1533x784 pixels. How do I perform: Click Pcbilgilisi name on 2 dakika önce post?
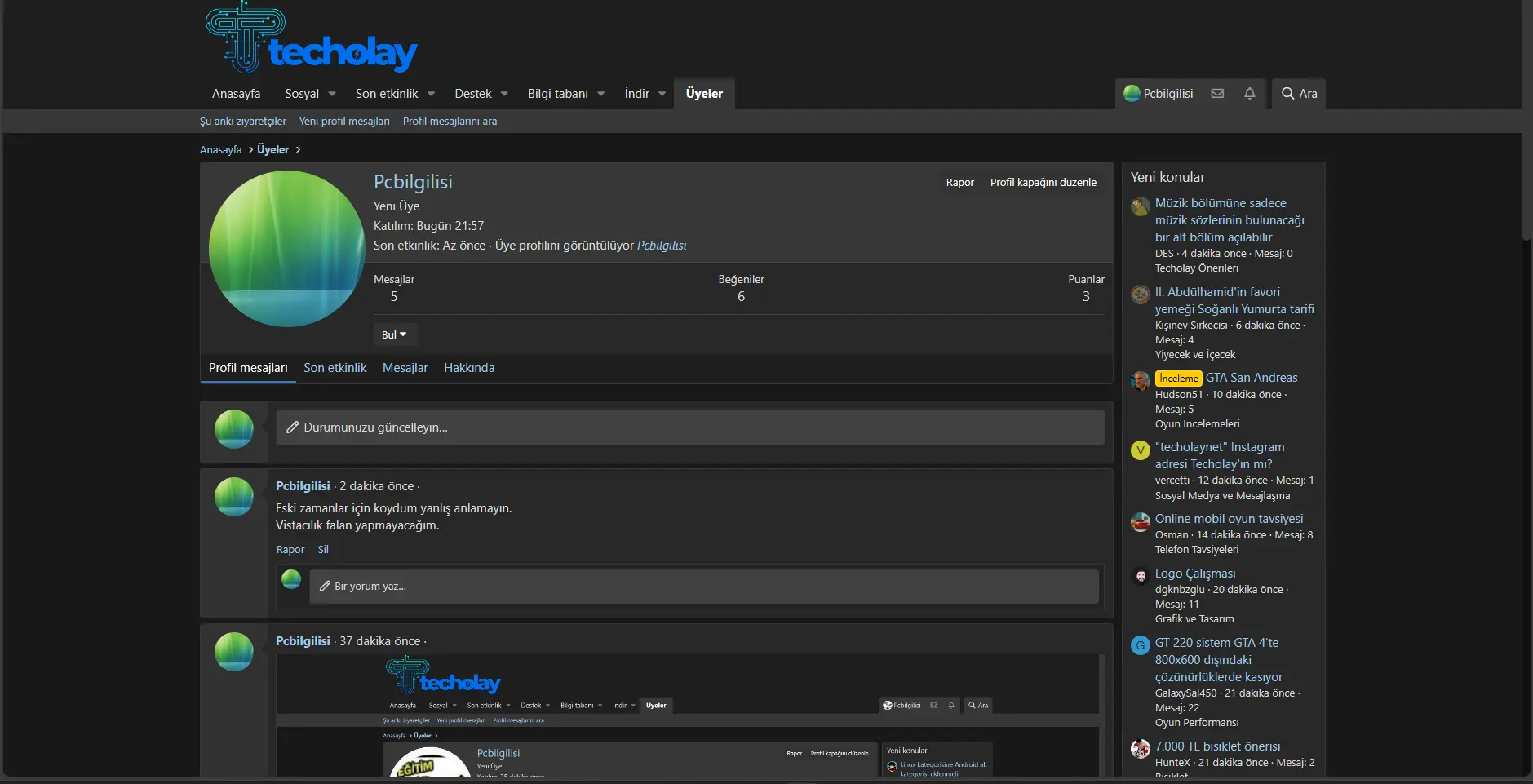pyautogui.click(x=303, y=486)
